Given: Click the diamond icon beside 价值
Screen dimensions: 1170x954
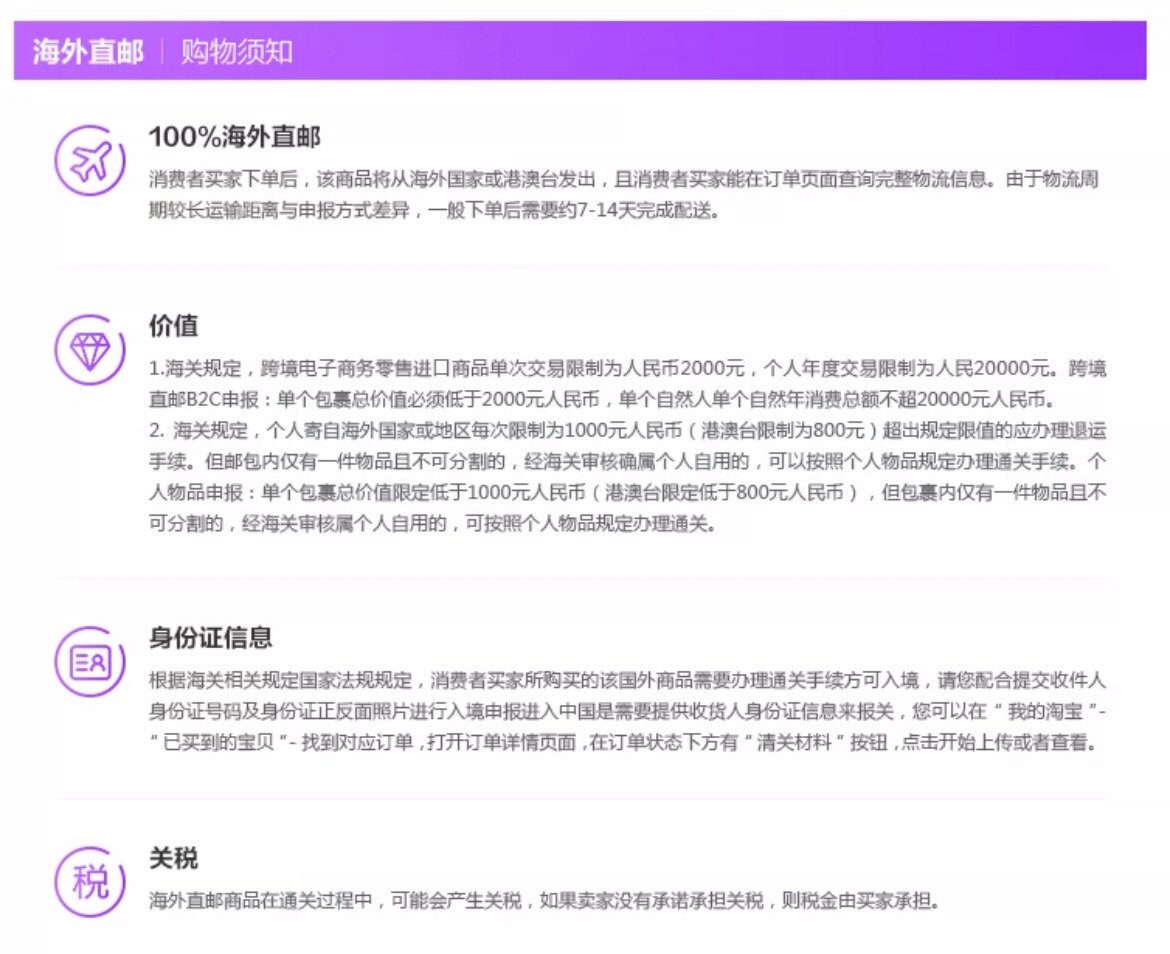Looking at the screenshot, I should click(90, 350).
